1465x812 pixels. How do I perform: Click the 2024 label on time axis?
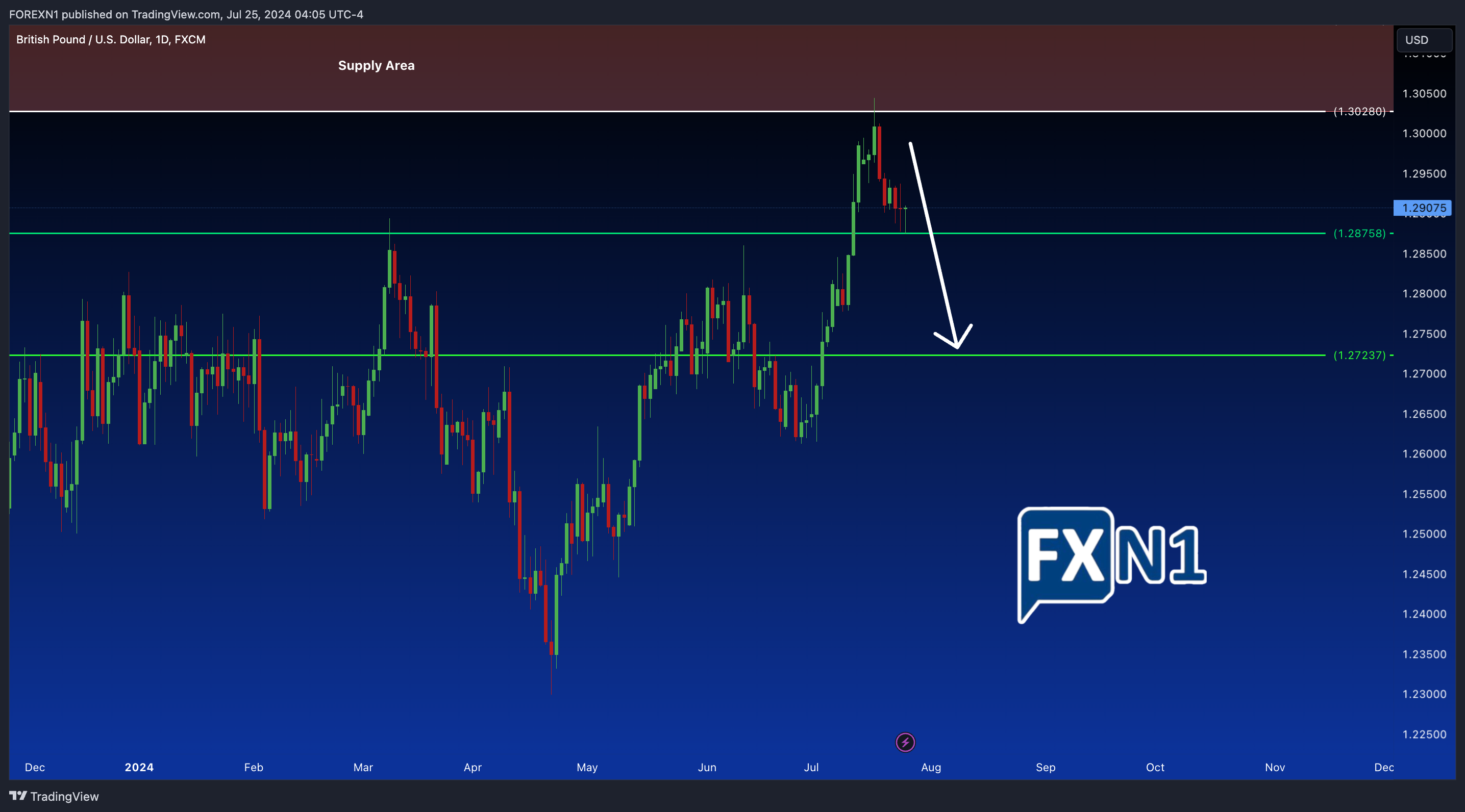139,767
